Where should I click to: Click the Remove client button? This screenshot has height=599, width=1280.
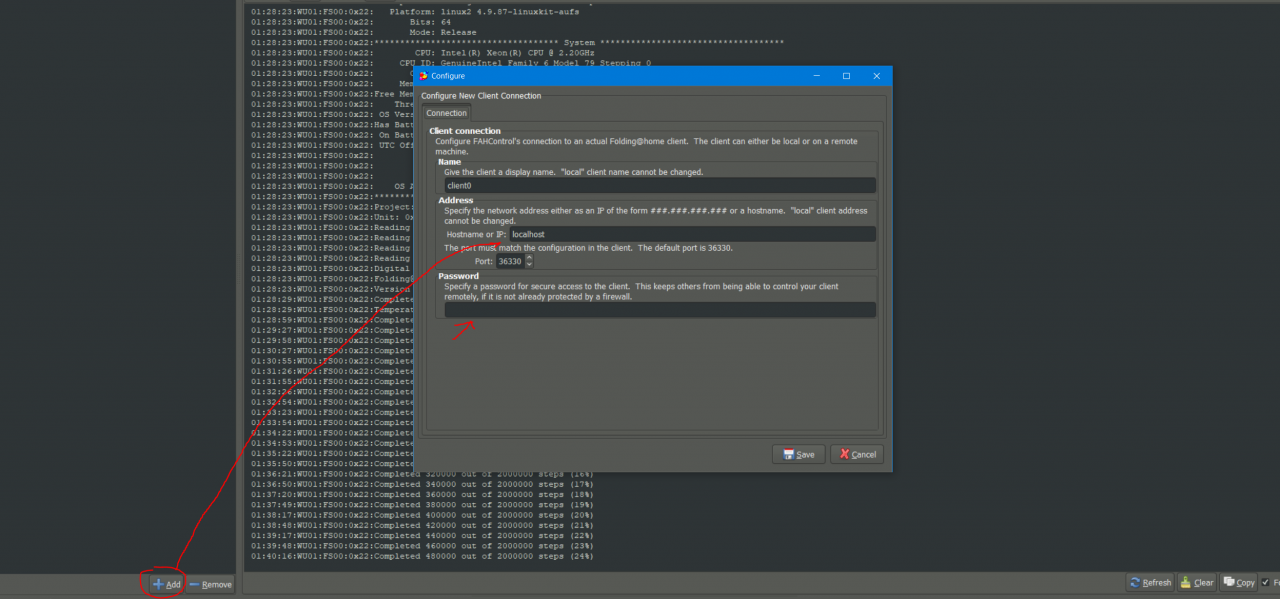tap(210, 584)
